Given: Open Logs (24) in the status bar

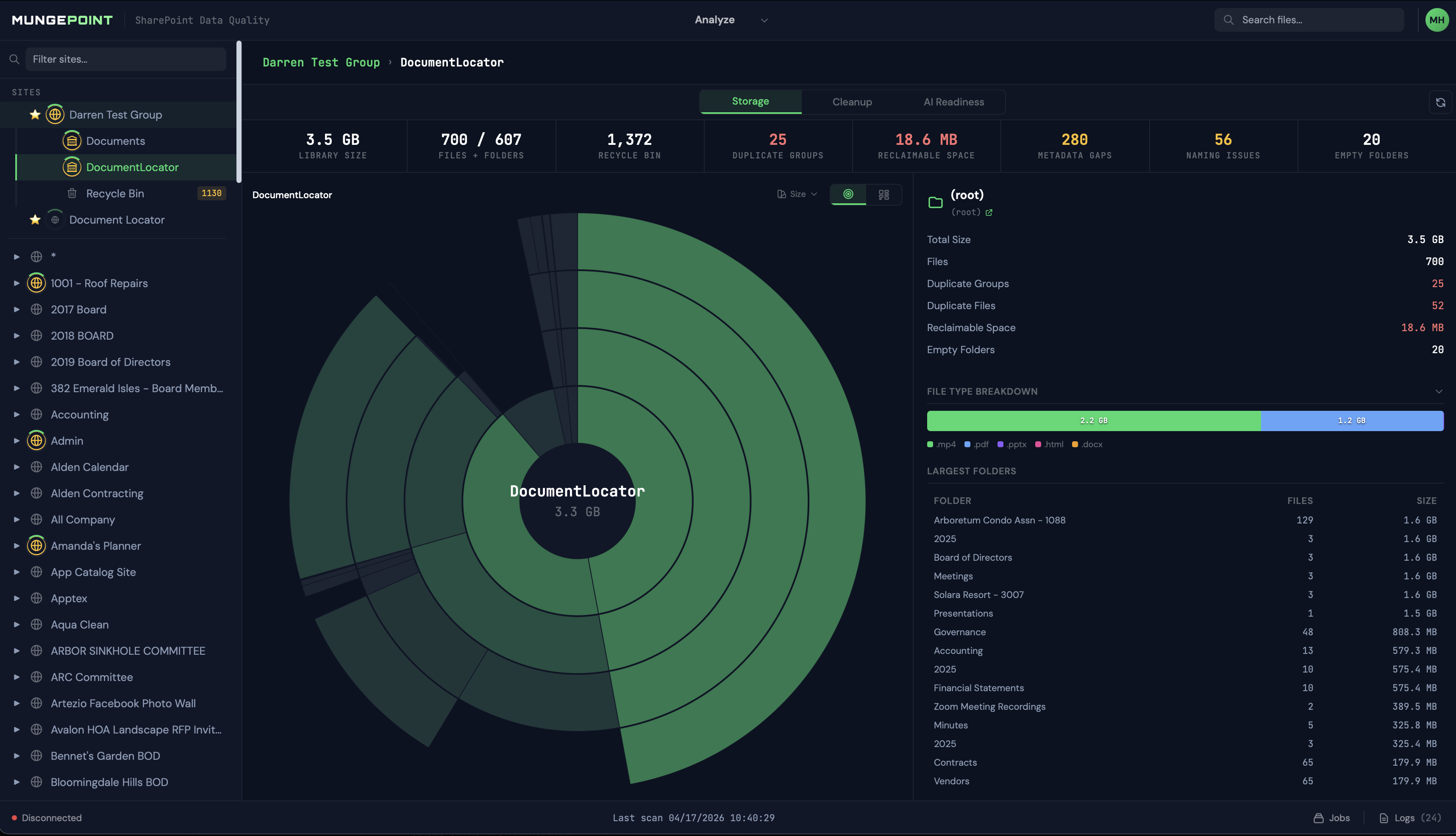Looking at the screenshot, I should (1410, 818).
